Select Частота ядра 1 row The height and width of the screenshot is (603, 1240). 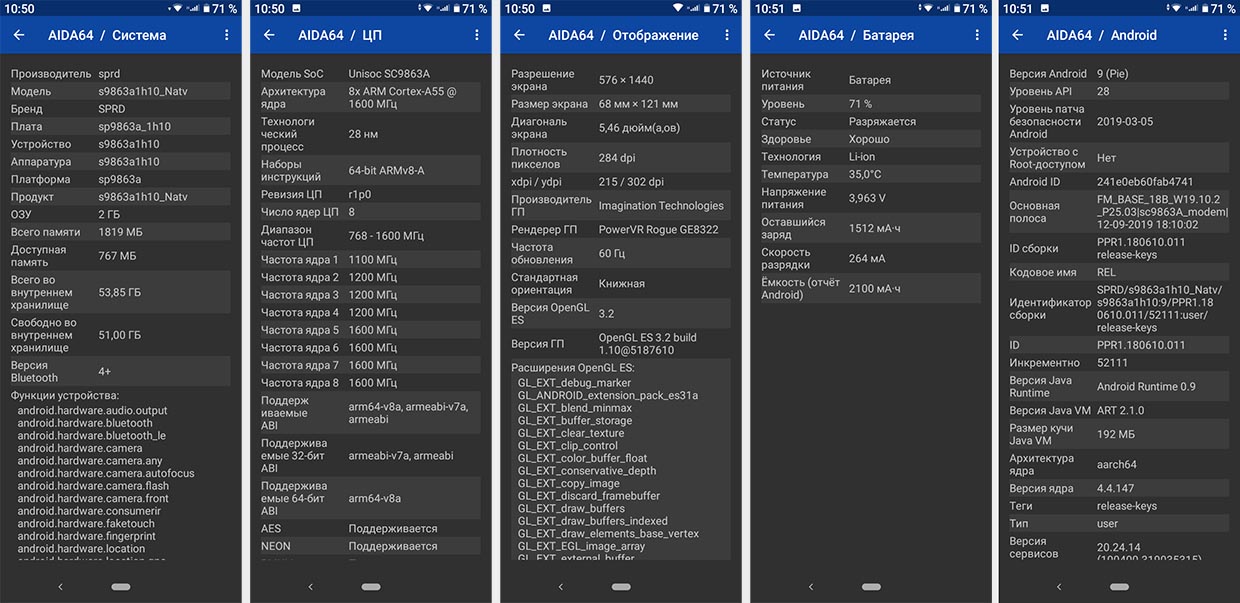[370, 260]
